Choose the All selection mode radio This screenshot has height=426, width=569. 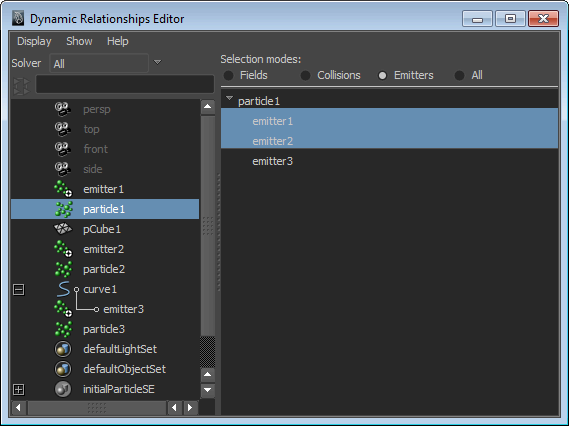[459, 75]
